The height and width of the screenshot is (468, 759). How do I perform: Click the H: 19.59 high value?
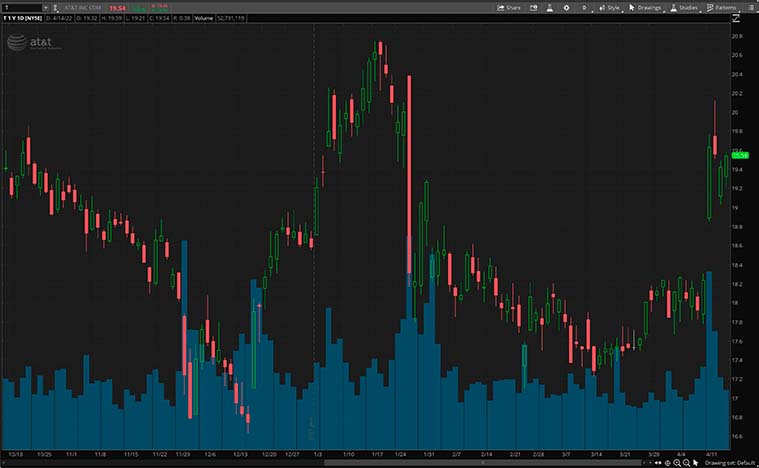click(x=111, y=18)
